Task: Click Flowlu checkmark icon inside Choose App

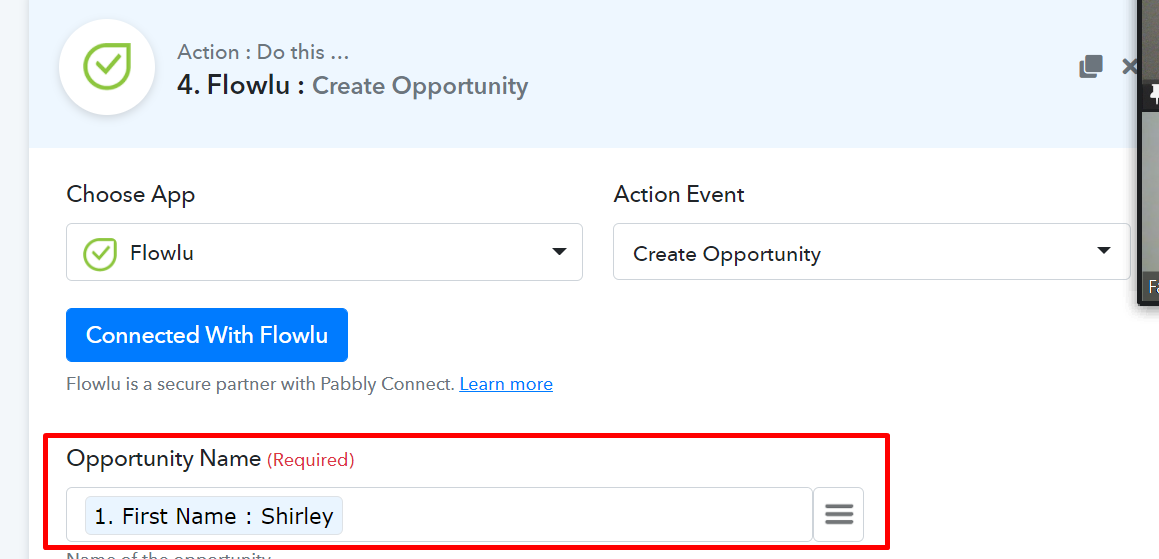Action: point(100,253)
